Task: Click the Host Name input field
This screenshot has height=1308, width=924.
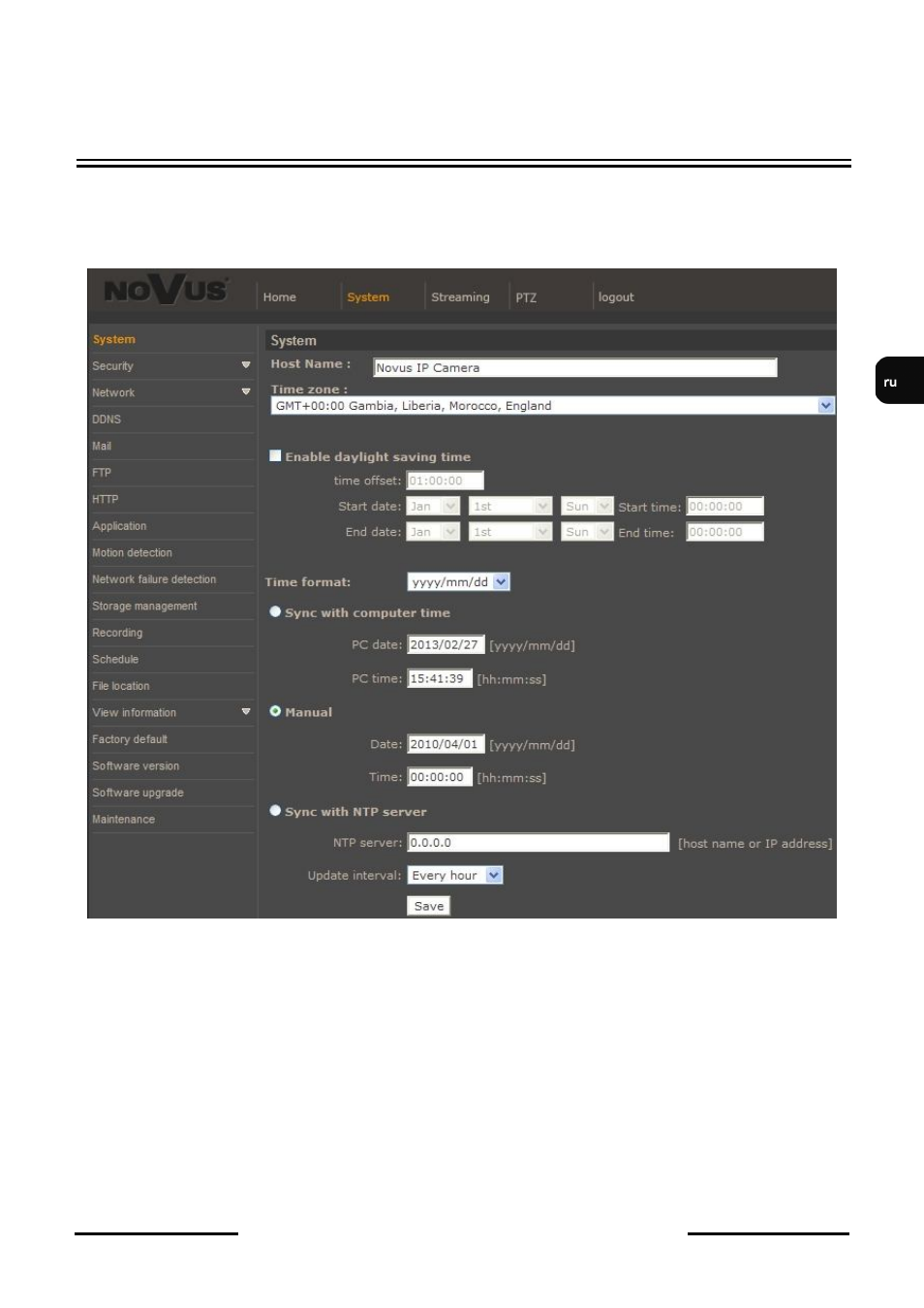Action: (575, 367)
